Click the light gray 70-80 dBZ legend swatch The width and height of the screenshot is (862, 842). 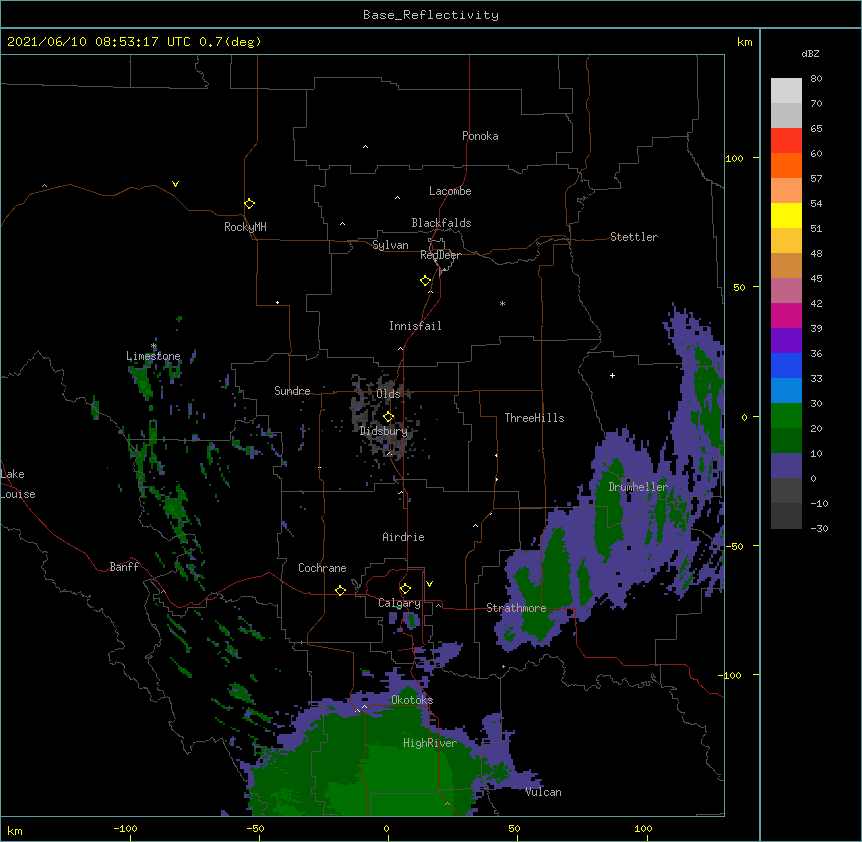pyautogui.click(x=786, y=91)
